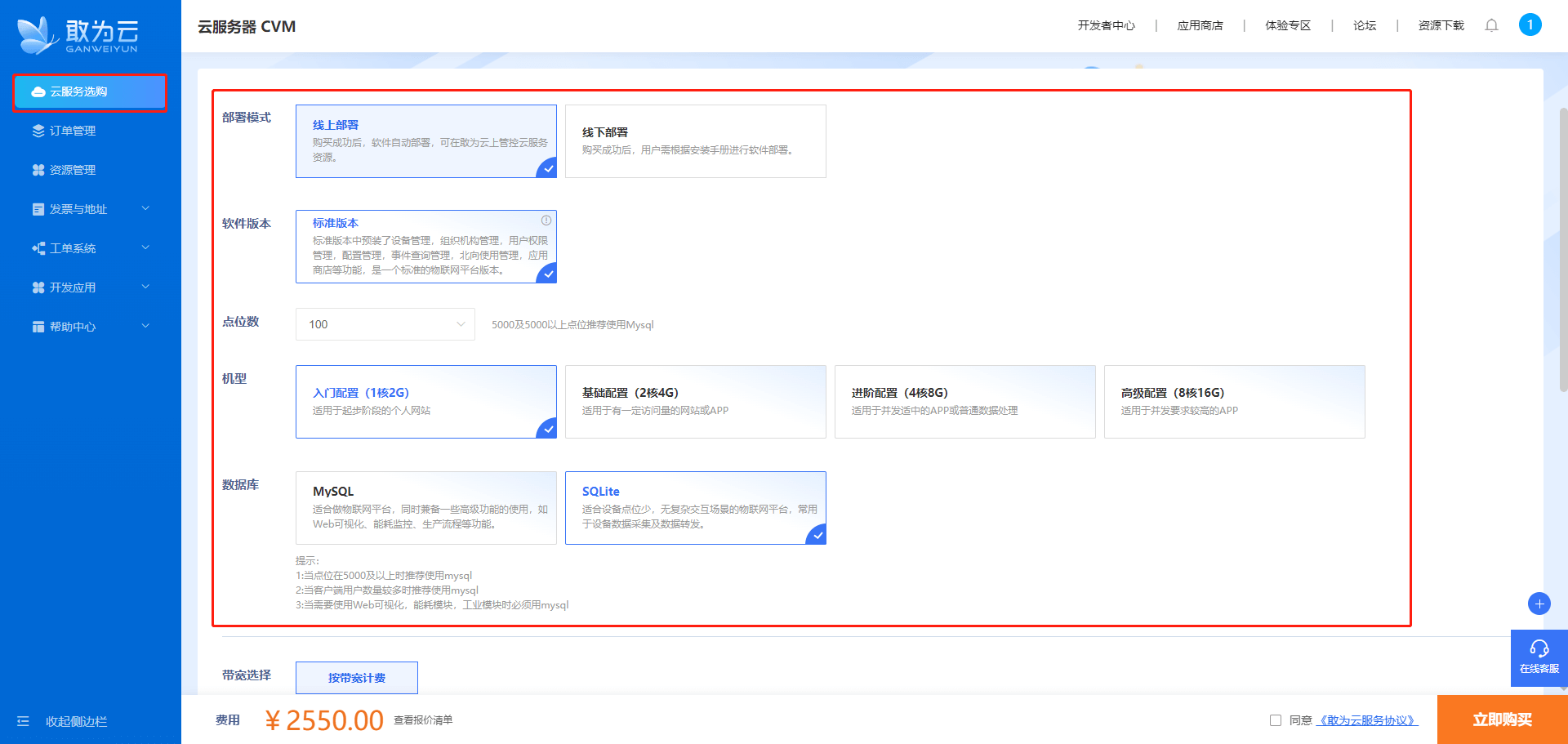Click the clover icon beside 资源管理

pyautogui.click(x=38, y=170)
